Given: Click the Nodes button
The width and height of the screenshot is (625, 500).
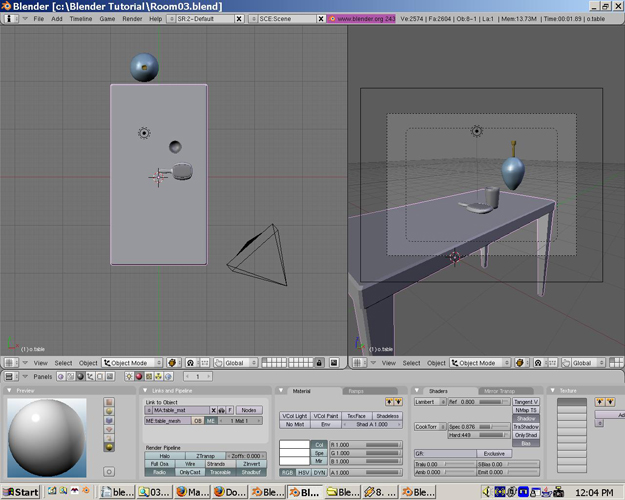Looking at the screenshot, I should coord(249,410).
